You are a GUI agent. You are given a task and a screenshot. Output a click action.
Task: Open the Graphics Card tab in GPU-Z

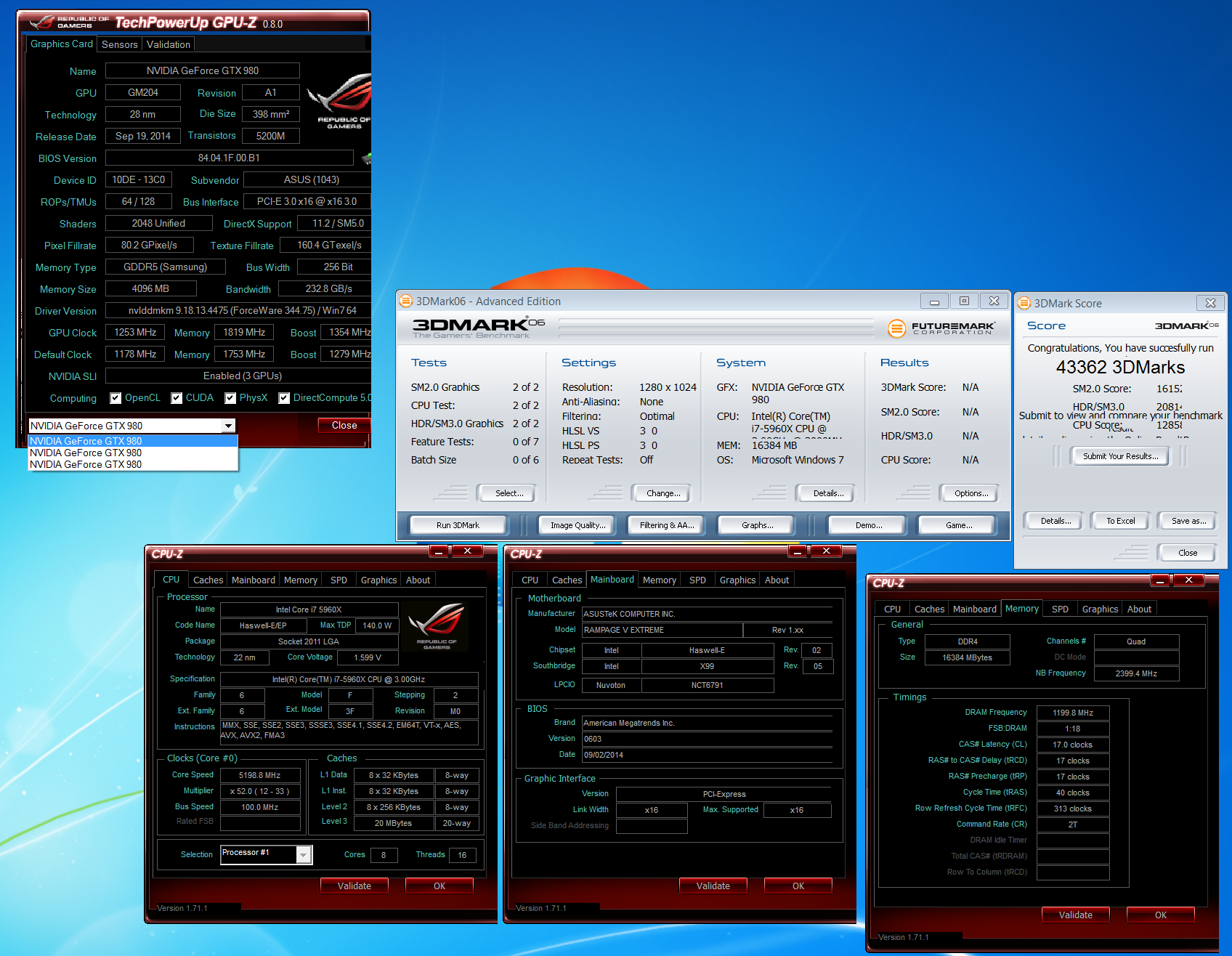coord(62,44)
